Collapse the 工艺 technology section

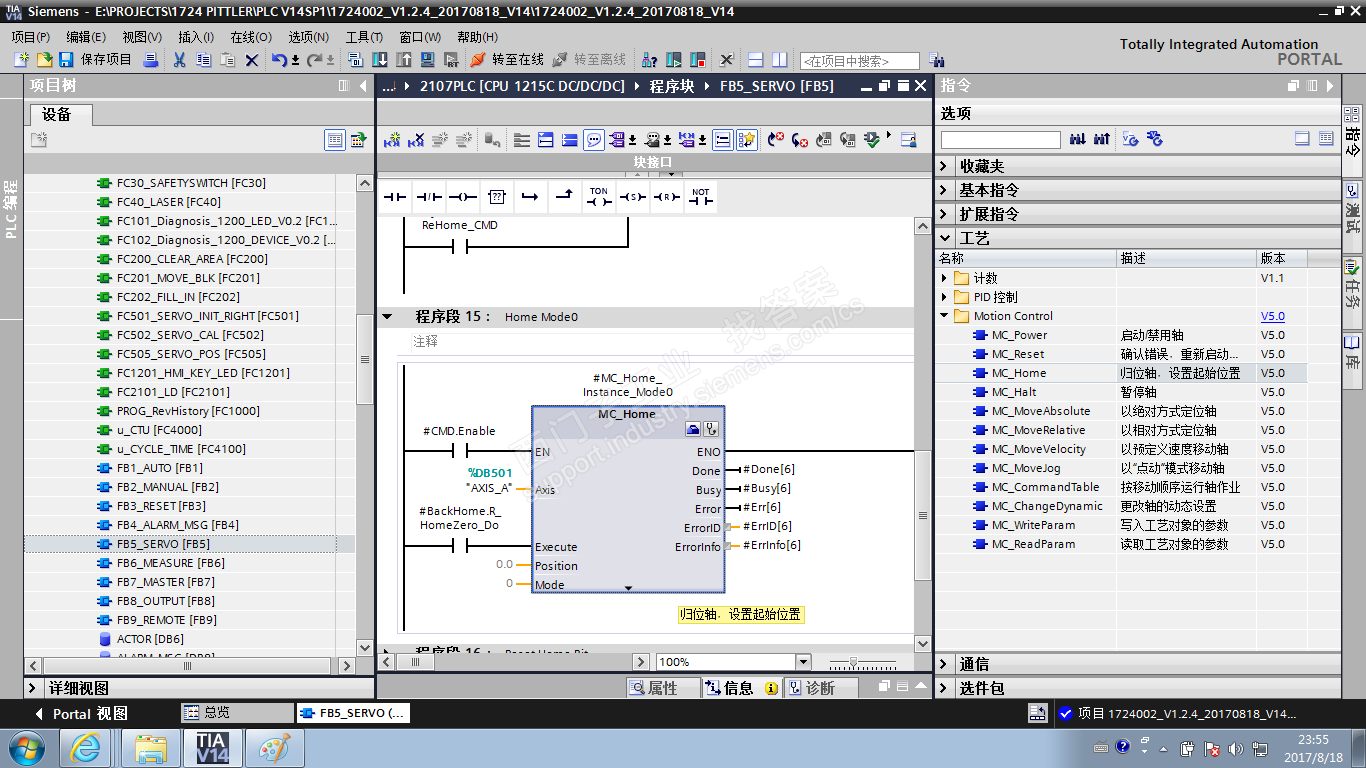tap(945, 238)
